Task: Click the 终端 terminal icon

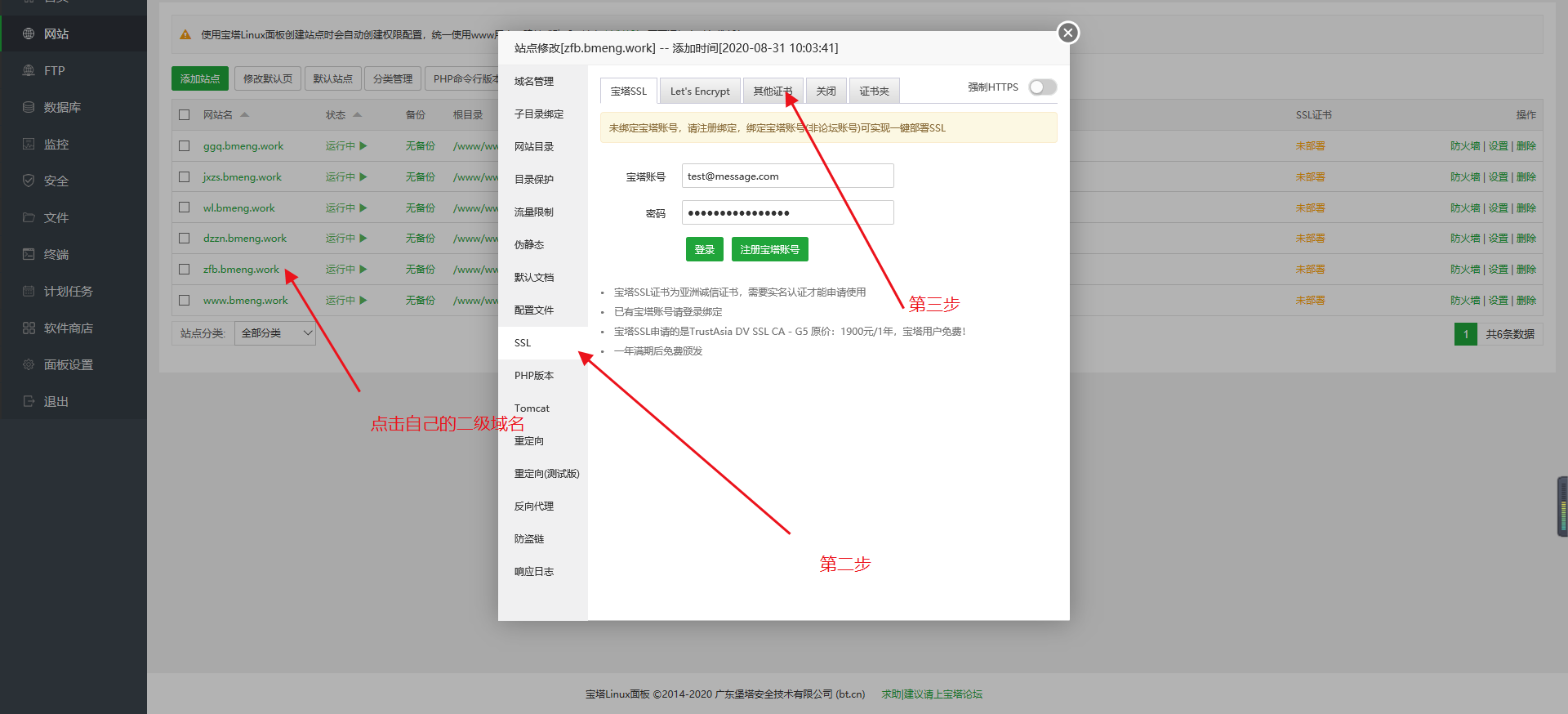Action: tap(29, 254)
